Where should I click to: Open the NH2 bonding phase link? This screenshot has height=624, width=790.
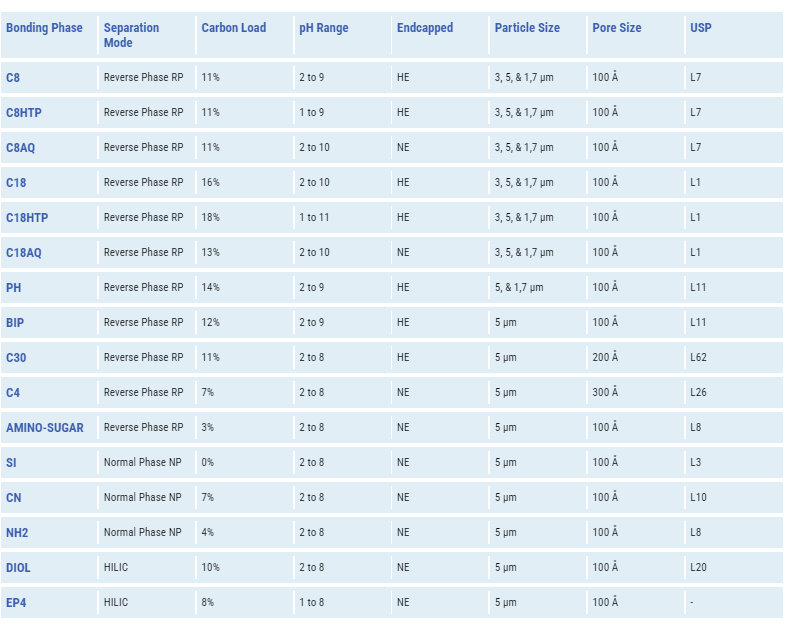[x=17, y=533]
